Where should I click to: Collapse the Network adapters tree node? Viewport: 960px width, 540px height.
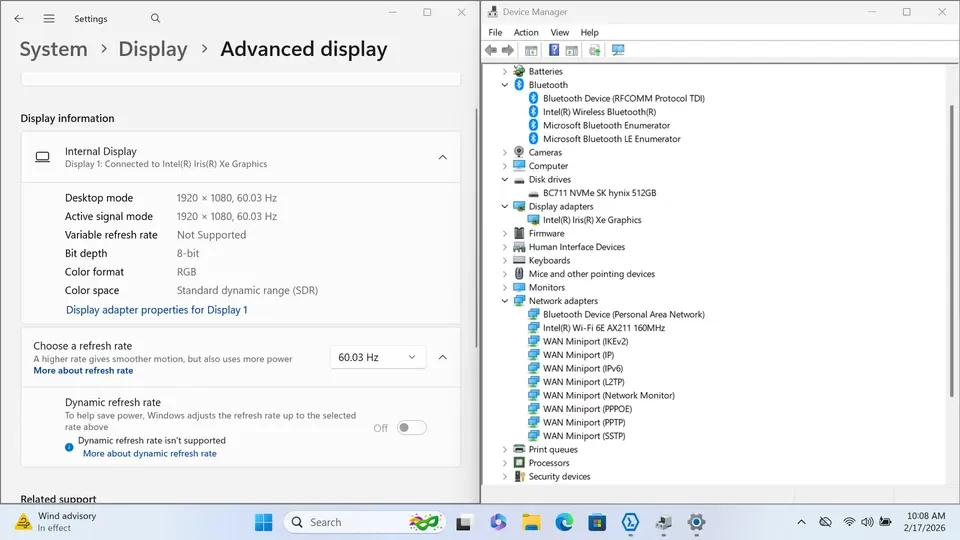tap(505, 301)
